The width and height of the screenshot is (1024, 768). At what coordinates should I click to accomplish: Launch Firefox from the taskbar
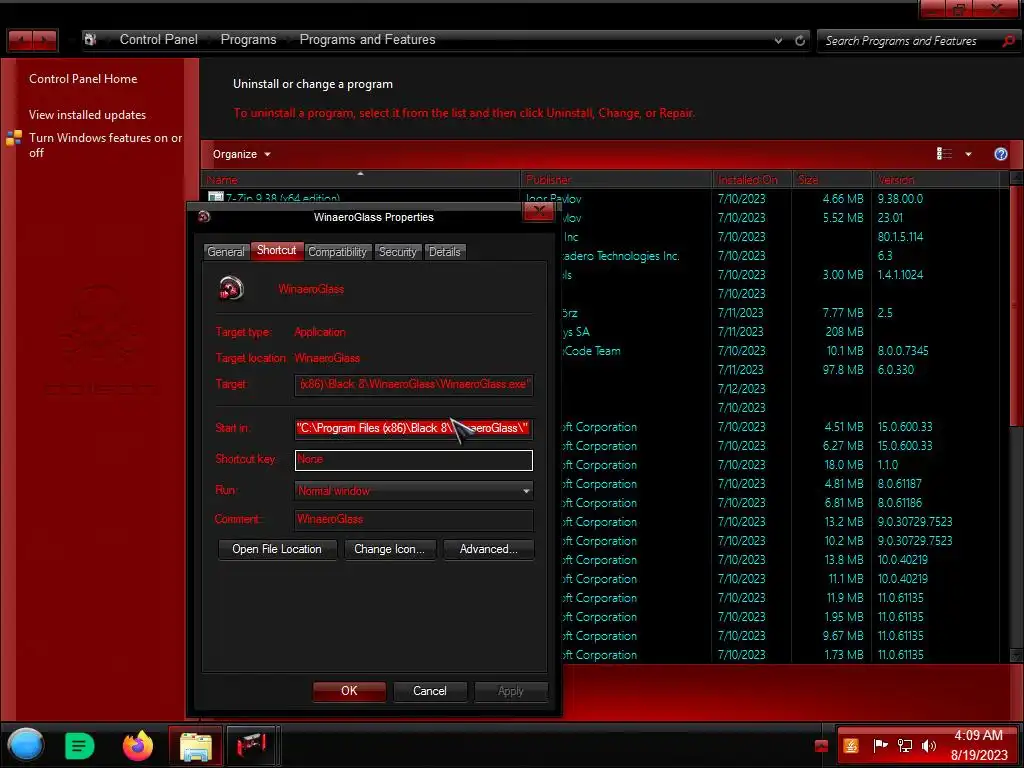pos(138,746)
